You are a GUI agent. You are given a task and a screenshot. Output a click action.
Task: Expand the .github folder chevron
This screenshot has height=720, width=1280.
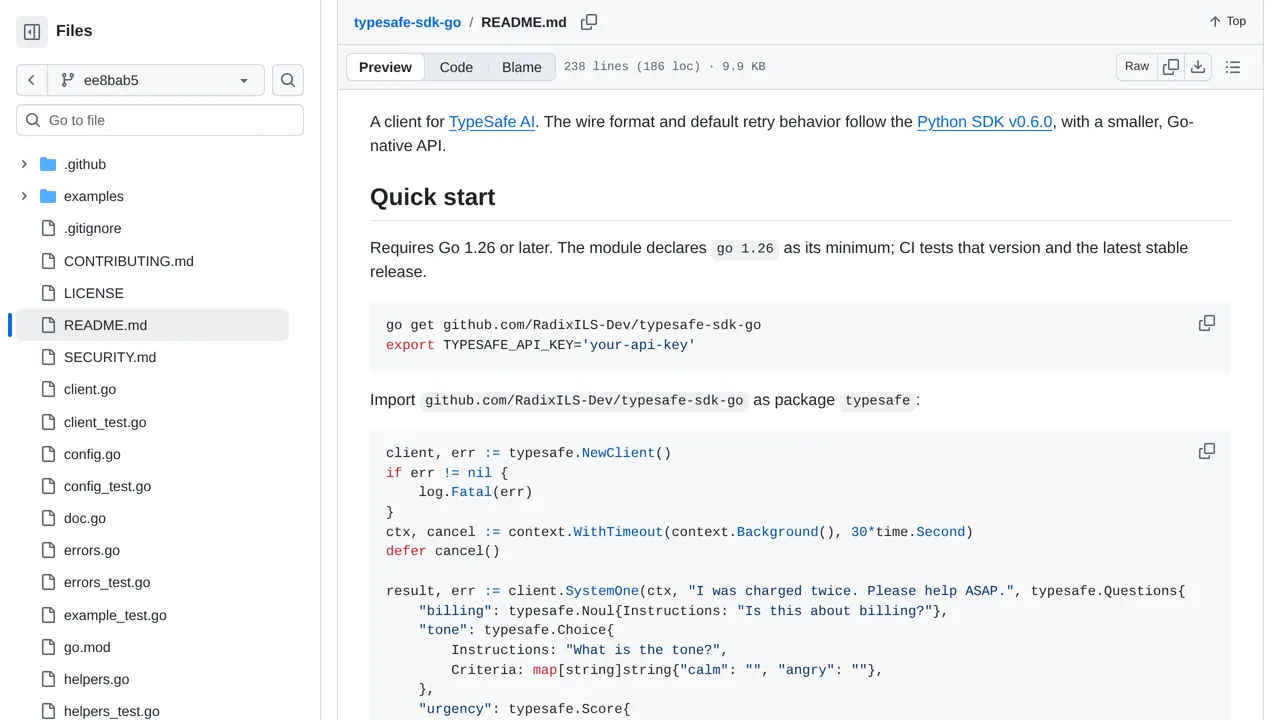[24, 164]
